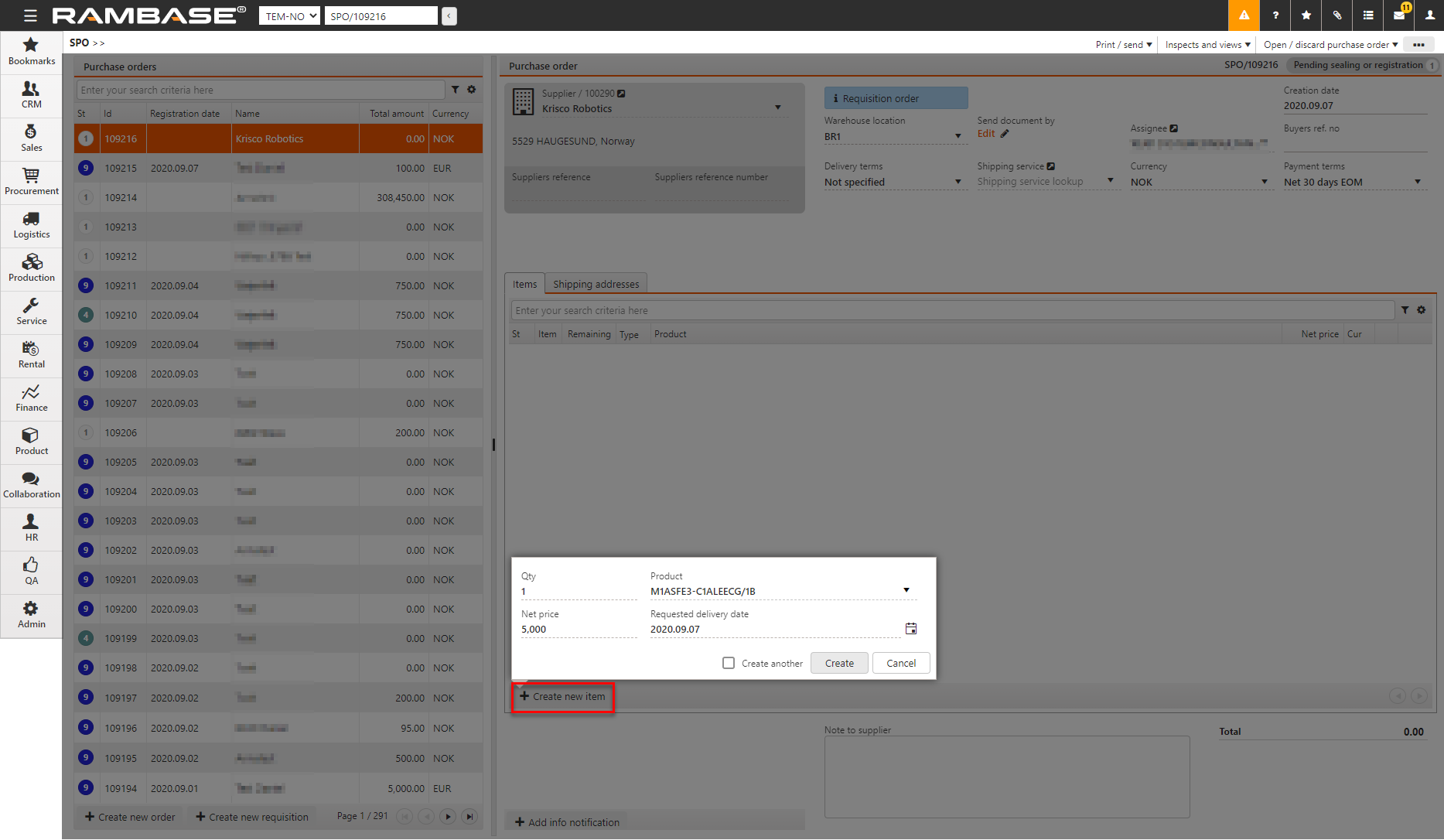Go to next page of purchase orders
Viewport: 1444px width, 840px height.
(x=448, y=816)
